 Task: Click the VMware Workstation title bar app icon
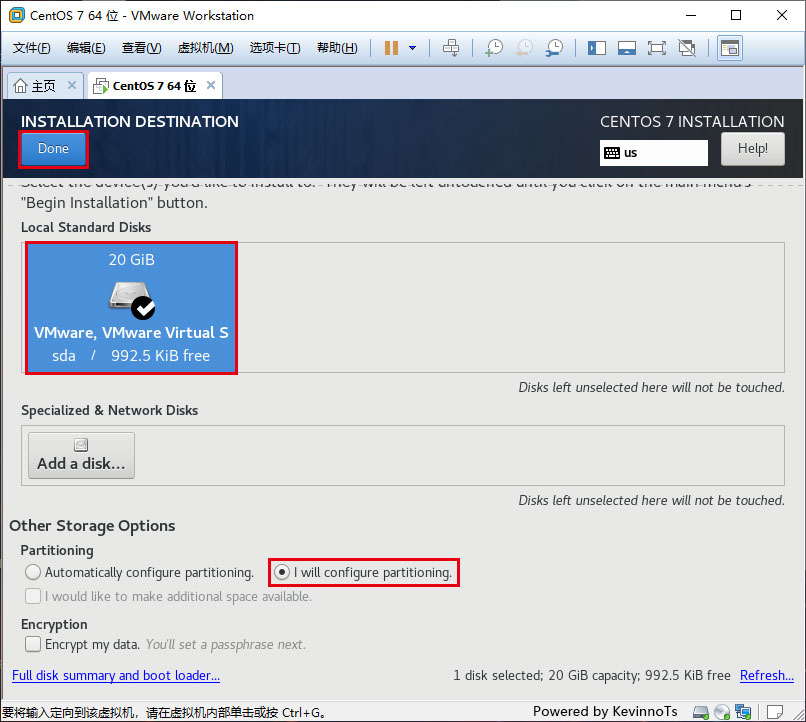[x=16, y=15]
